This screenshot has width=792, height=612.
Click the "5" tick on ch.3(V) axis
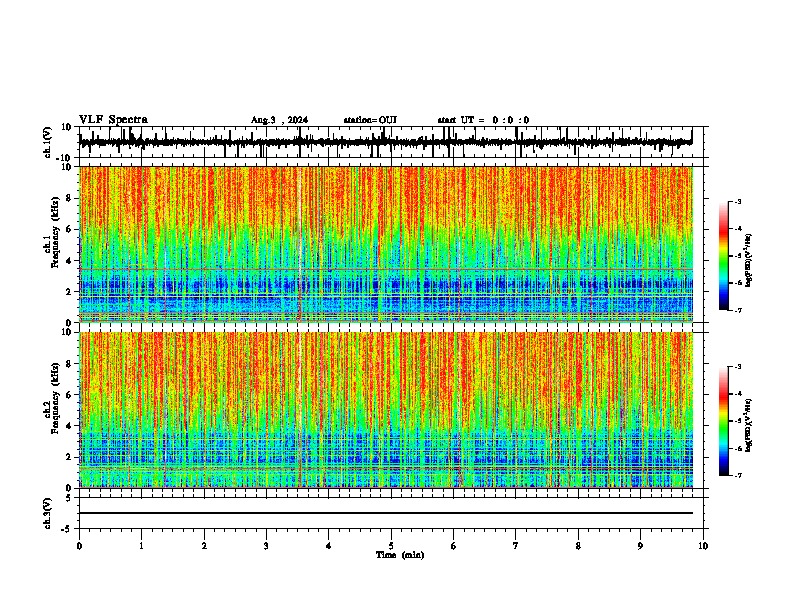coord(69,497)
